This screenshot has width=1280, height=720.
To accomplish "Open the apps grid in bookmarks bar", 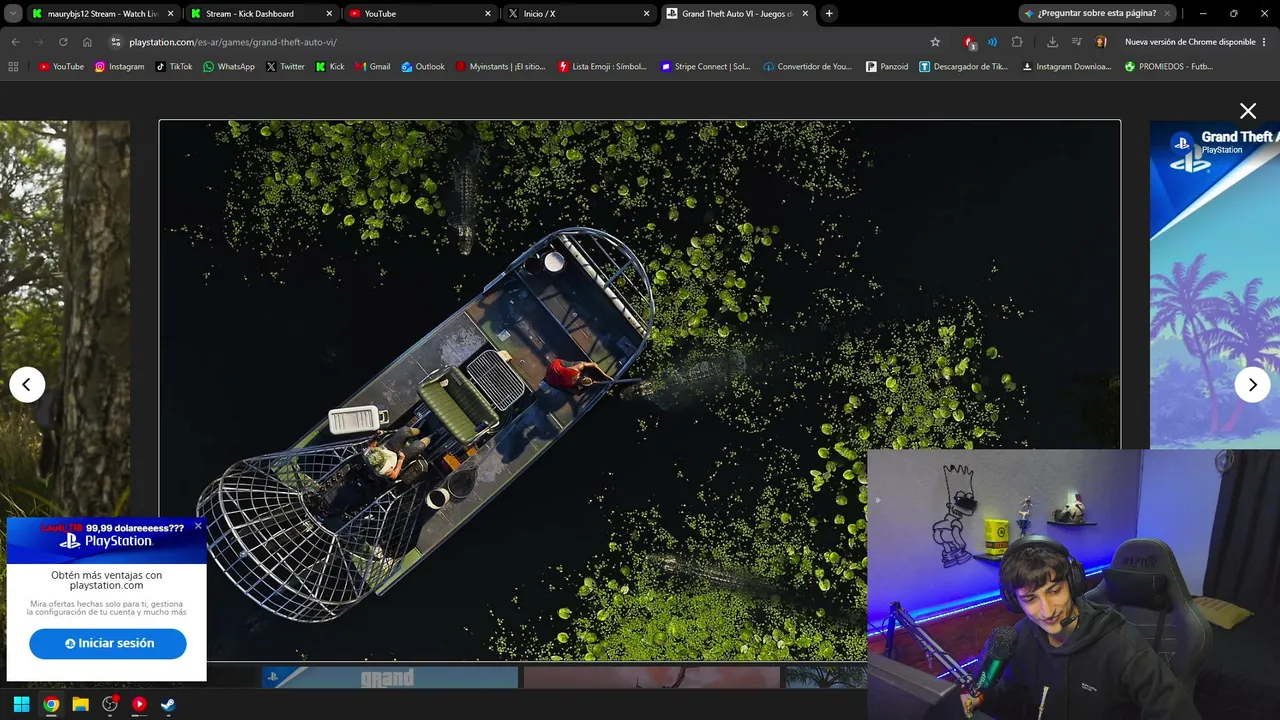I will point(13,67).
